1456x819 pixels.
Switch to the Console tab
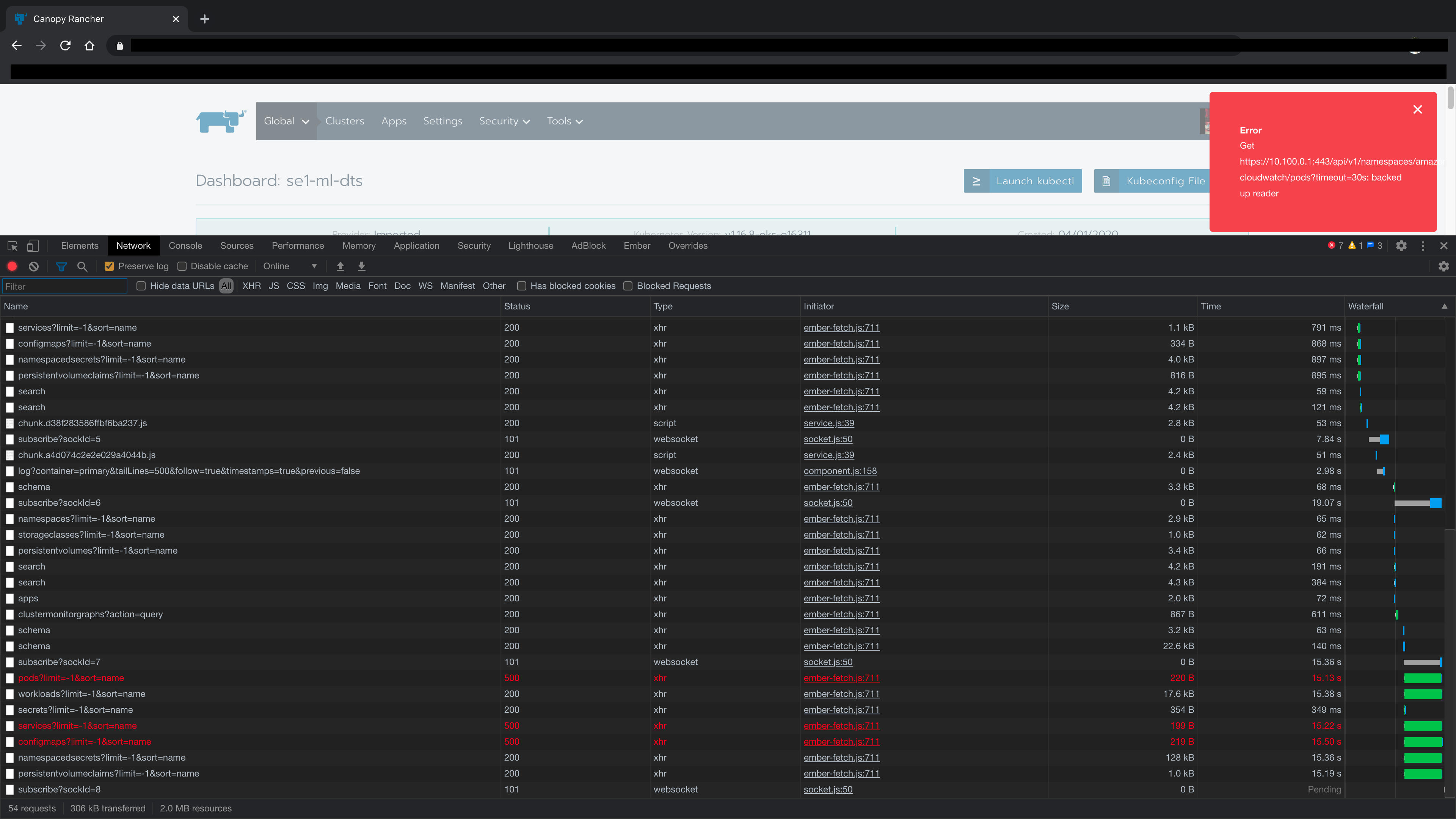(x=185, y=246)
